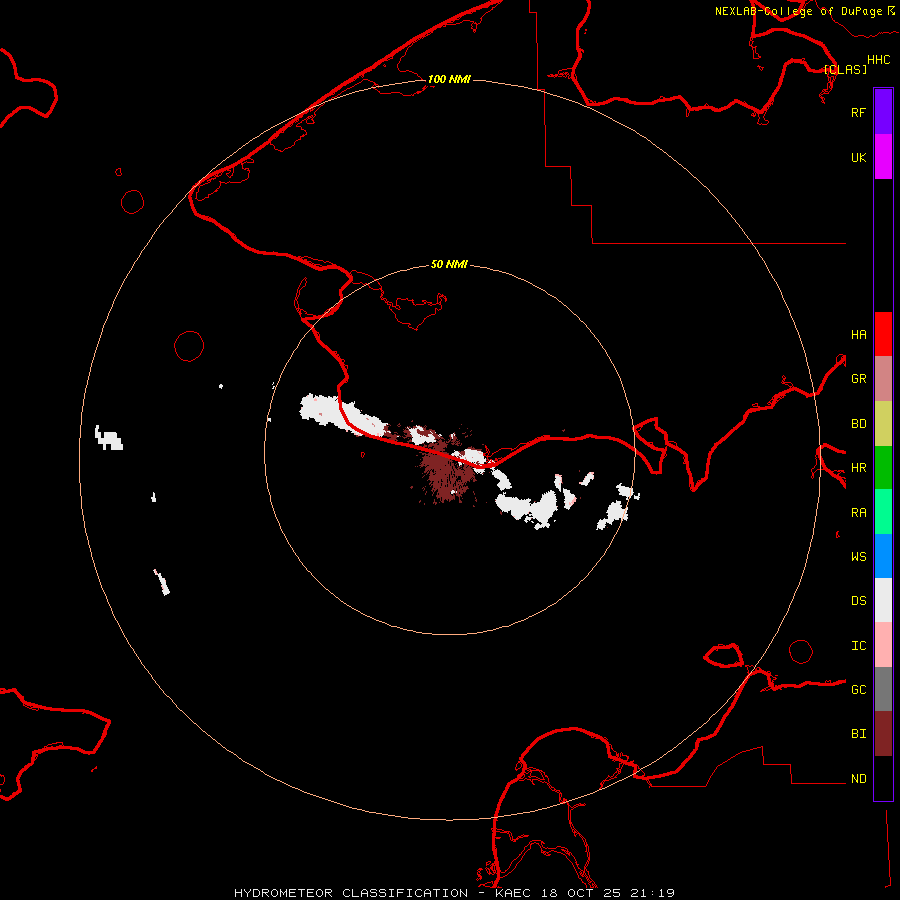Click the 'BI' legend label
The image size is (900, 900).
(x=858, y=734)
